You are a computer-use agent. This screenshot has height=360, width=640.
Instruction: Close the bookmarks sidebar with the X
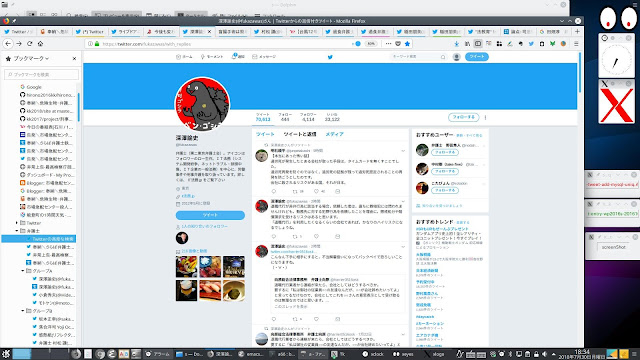pyautogui.click(x=74, y=59)
